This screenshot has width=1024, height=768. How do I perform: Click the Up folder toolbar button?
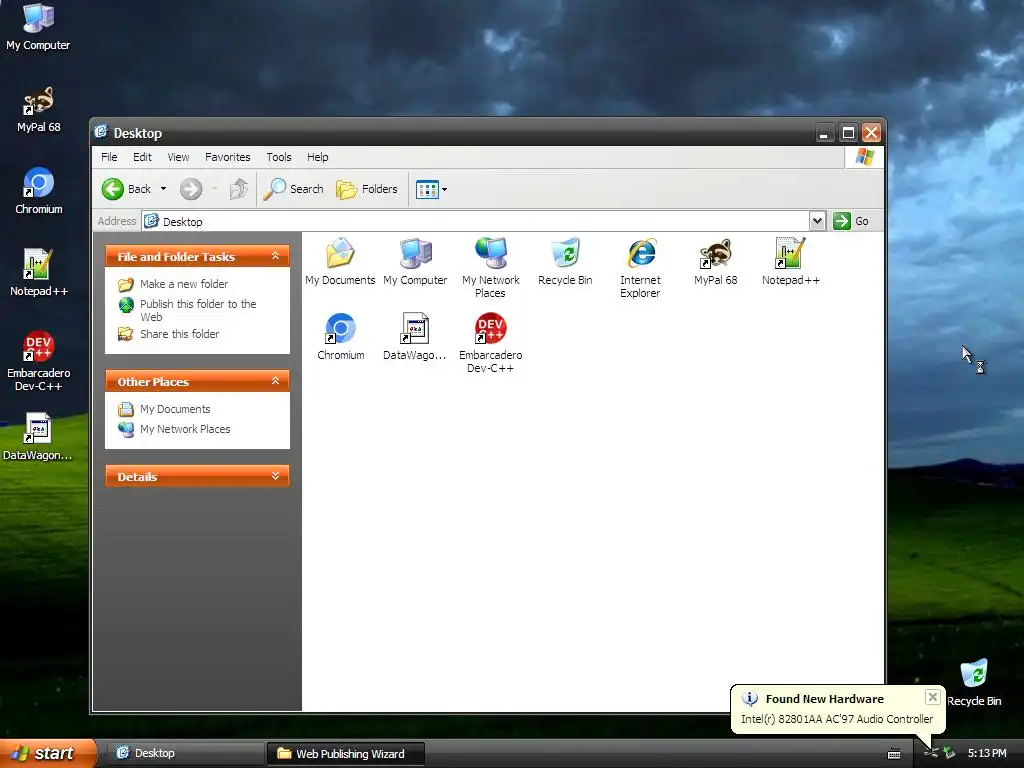click(239, 189)
